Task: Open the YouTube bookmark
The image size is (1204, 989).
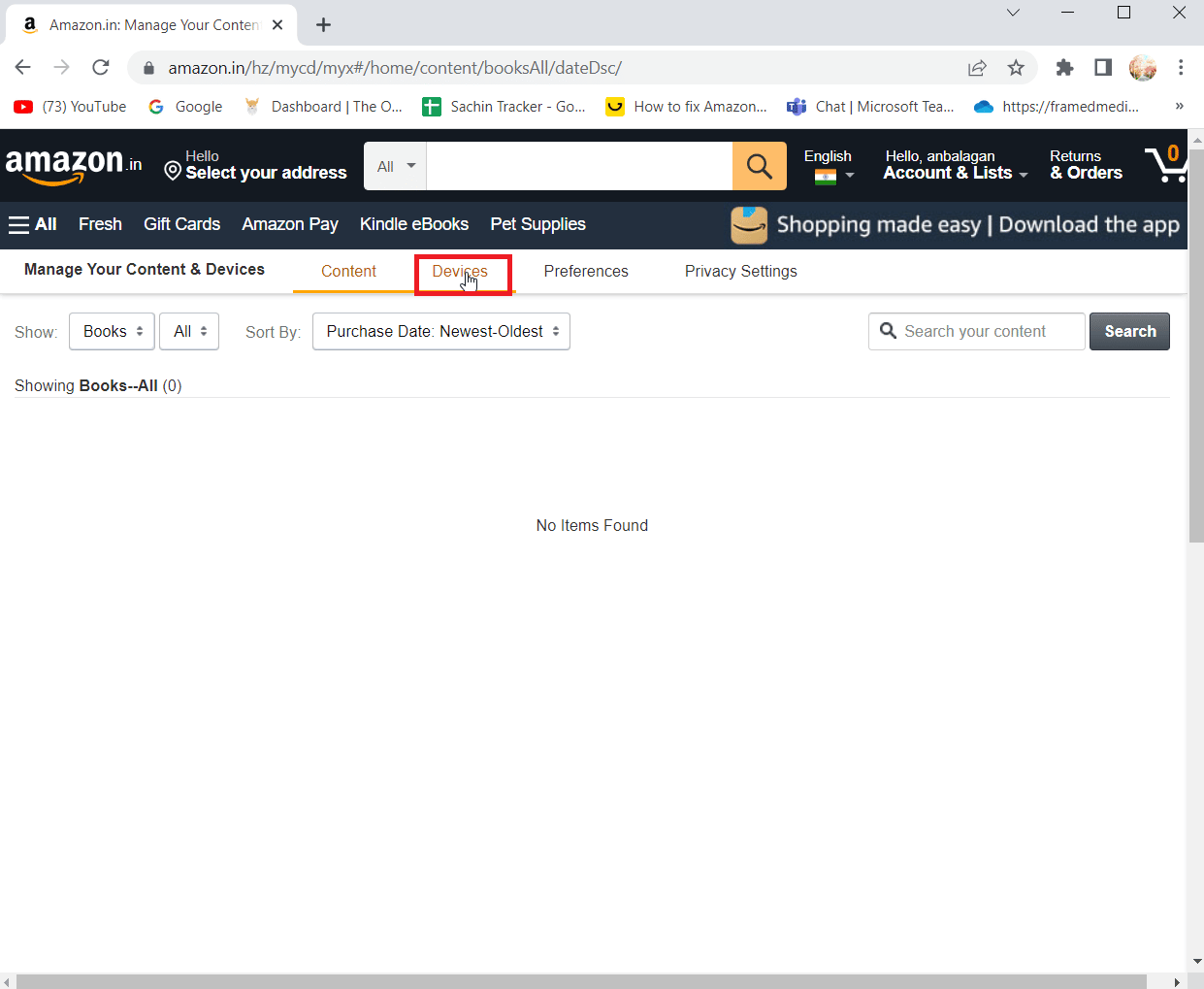Action: (70, 107)
